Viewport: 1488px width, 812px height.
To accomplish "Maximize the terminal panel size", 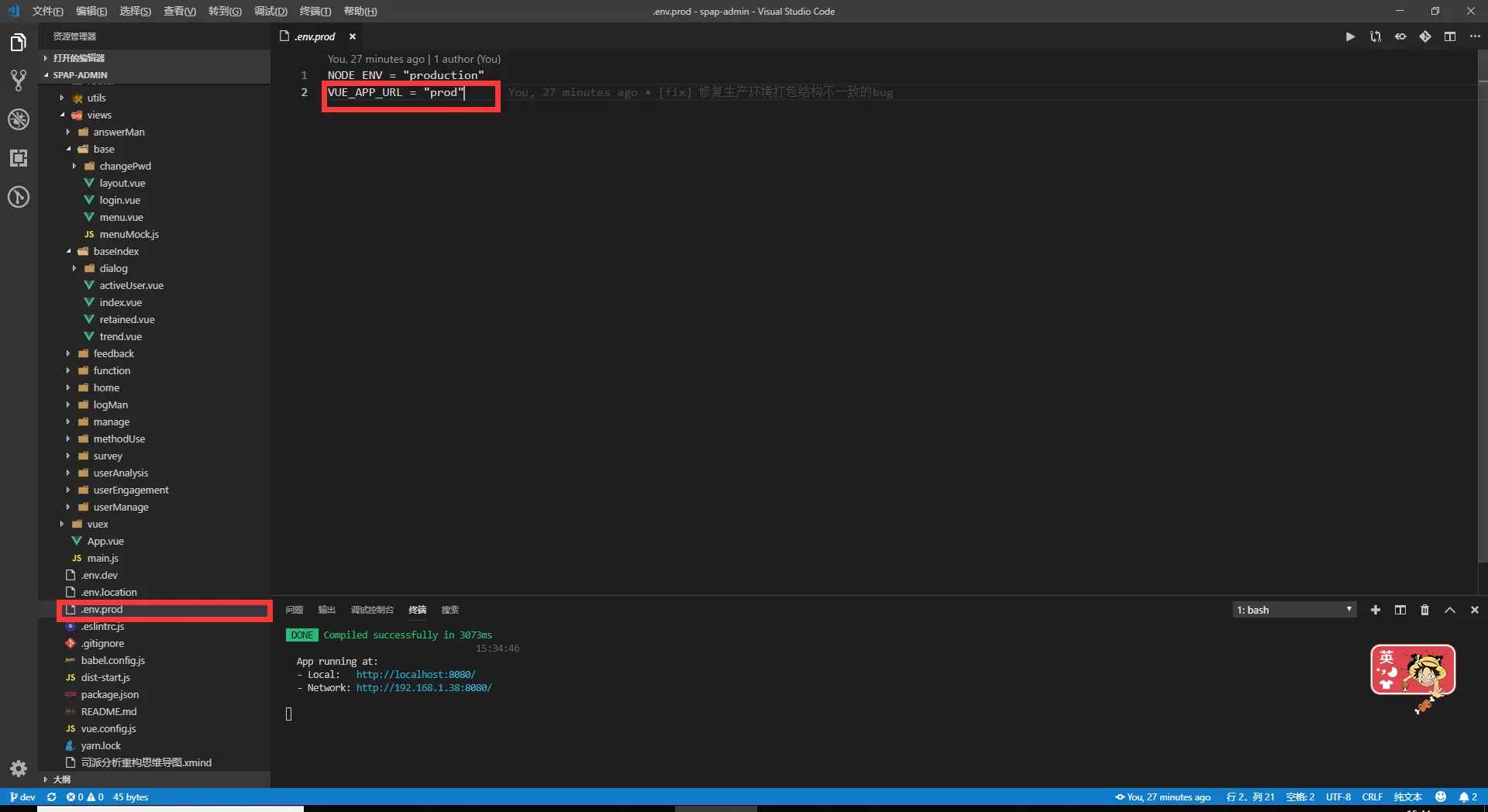I will coord(1450,610).
